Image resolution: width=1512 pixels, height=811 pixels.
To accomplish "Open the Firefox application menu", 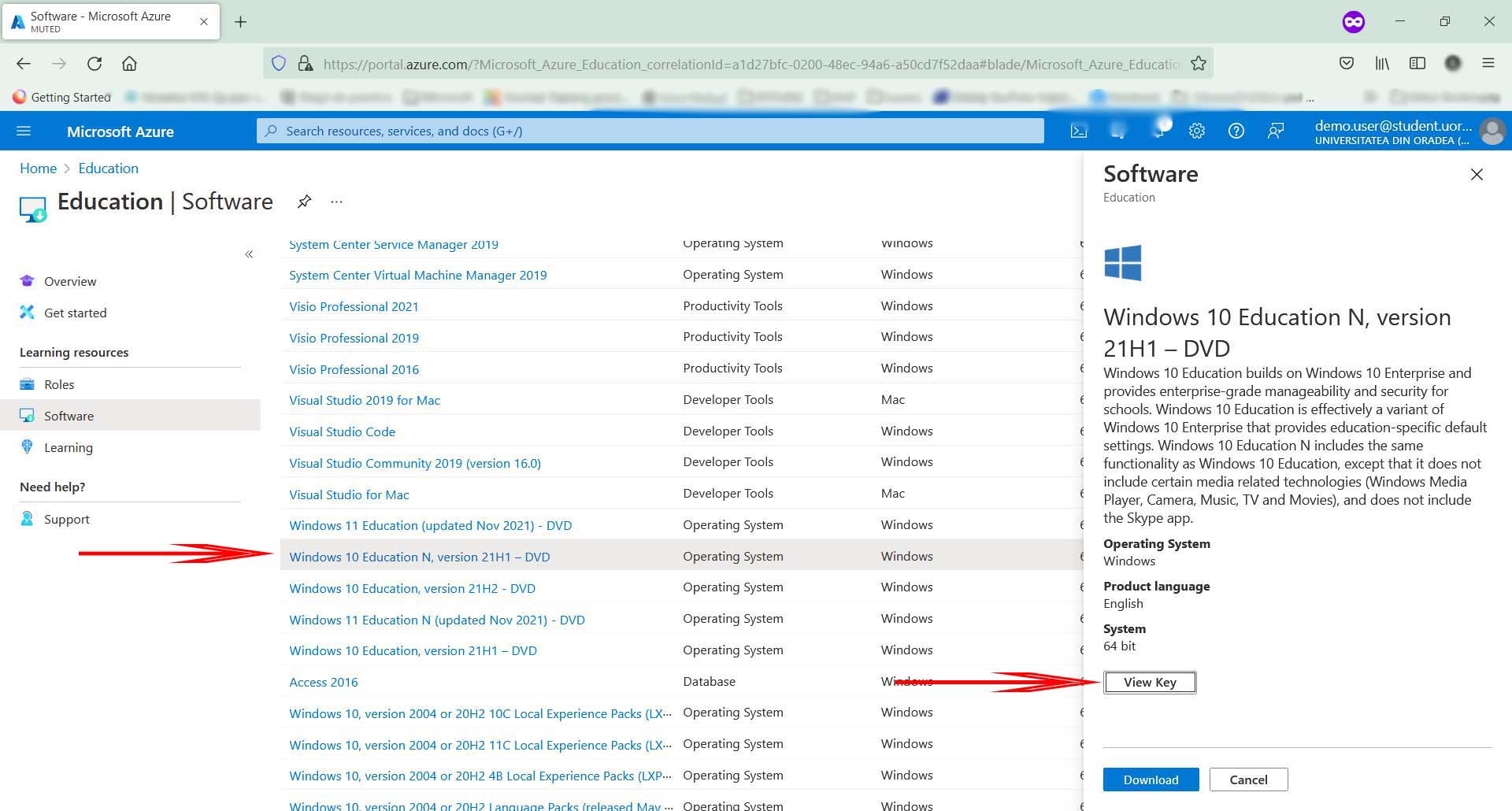I will [x=1488, y=64].
